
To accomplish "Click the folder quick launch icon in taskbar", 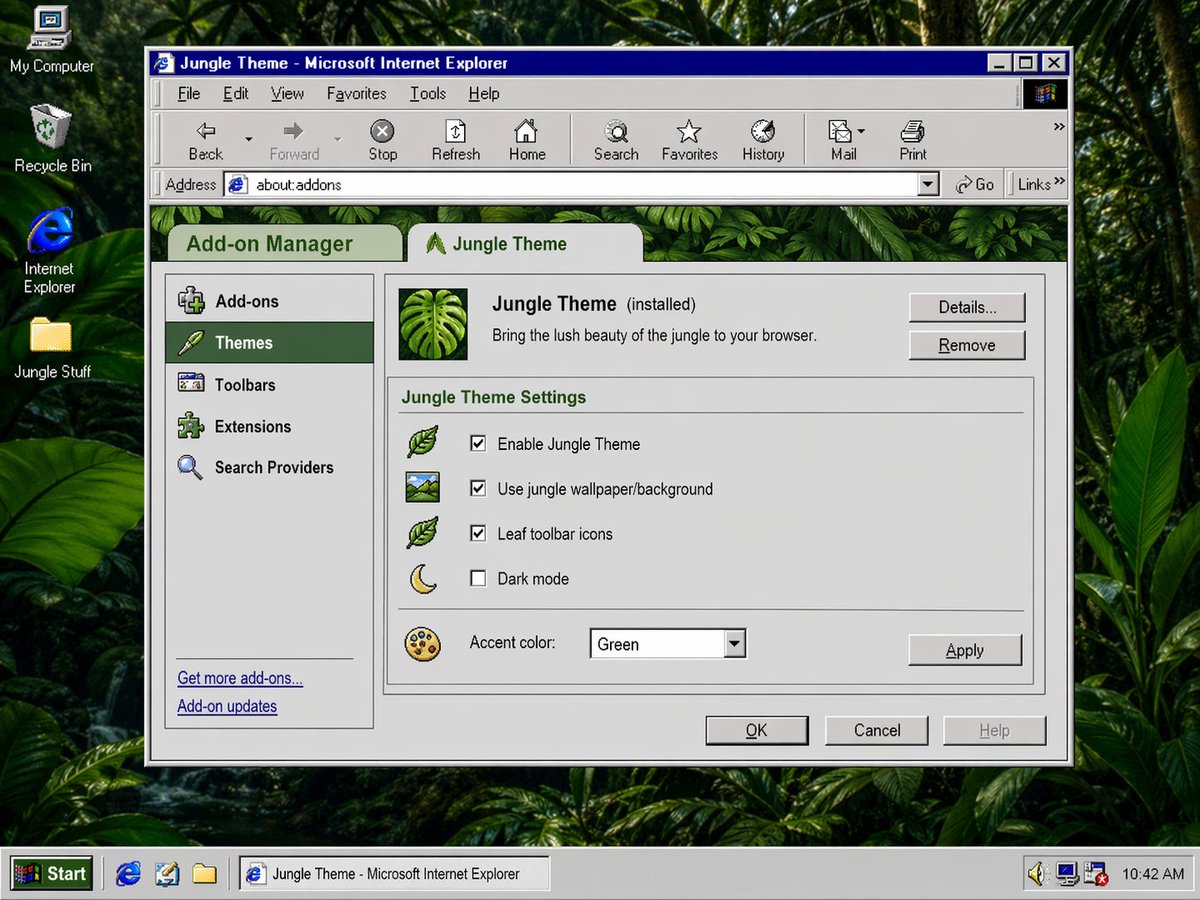I will pos(205,874).
